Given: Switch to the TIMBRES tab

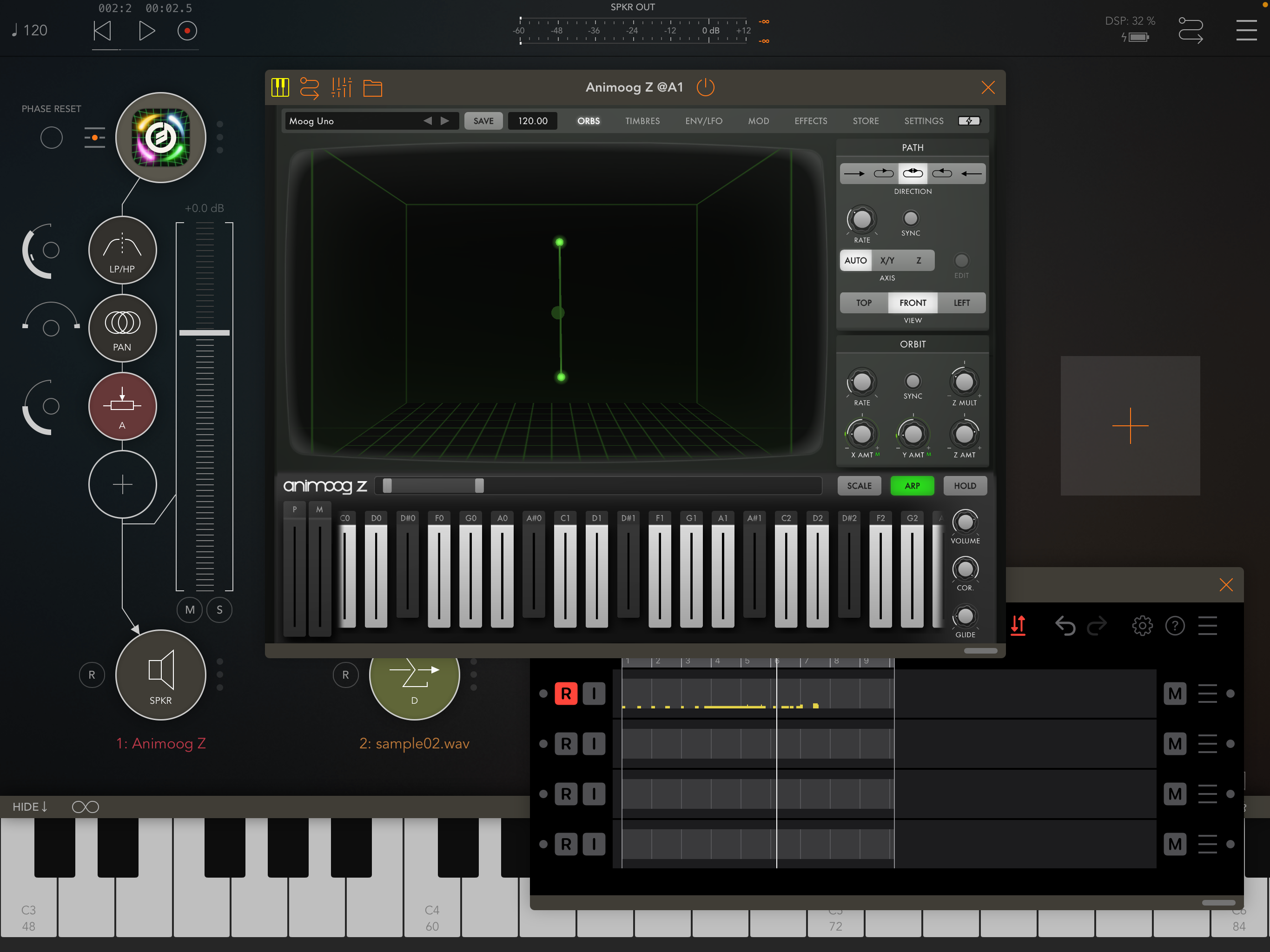Looking at the screenshot, I should click(x=642, y=120).
